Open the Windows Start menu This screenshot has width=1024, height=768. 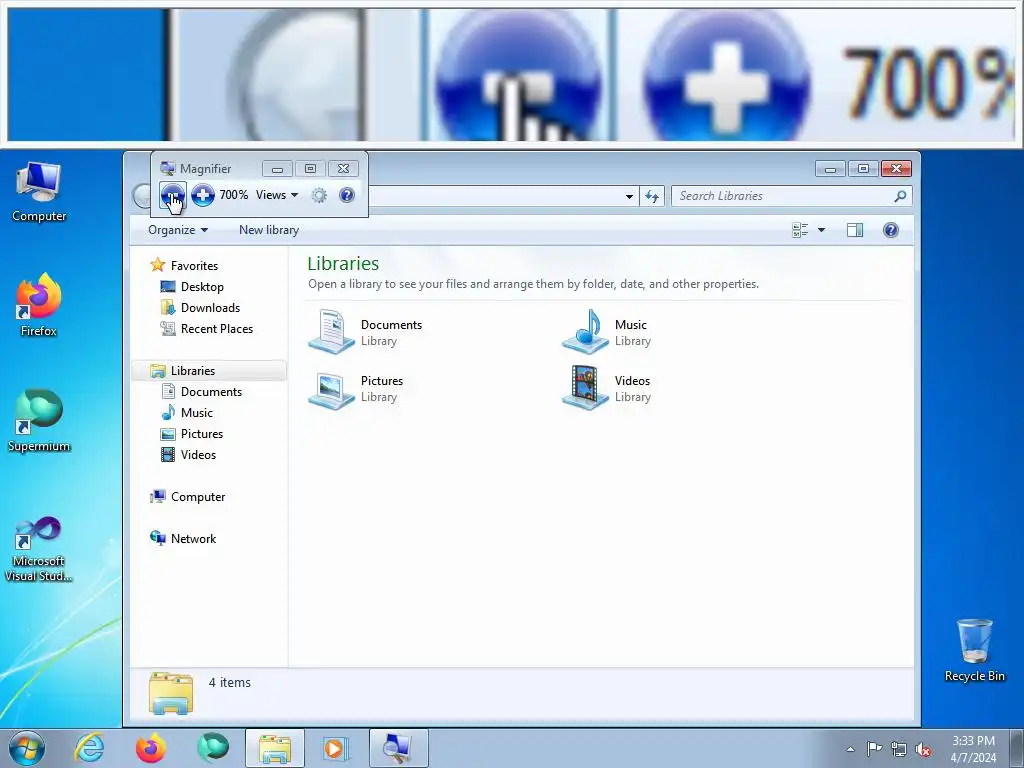click(x=27, y=748)
